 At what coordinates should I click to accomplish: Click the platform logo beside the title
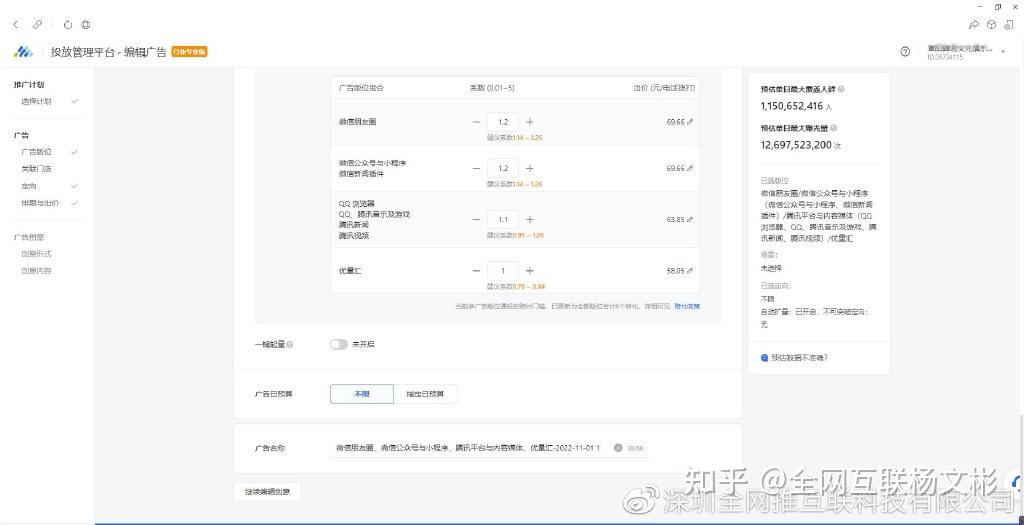(x=24, y=52)
